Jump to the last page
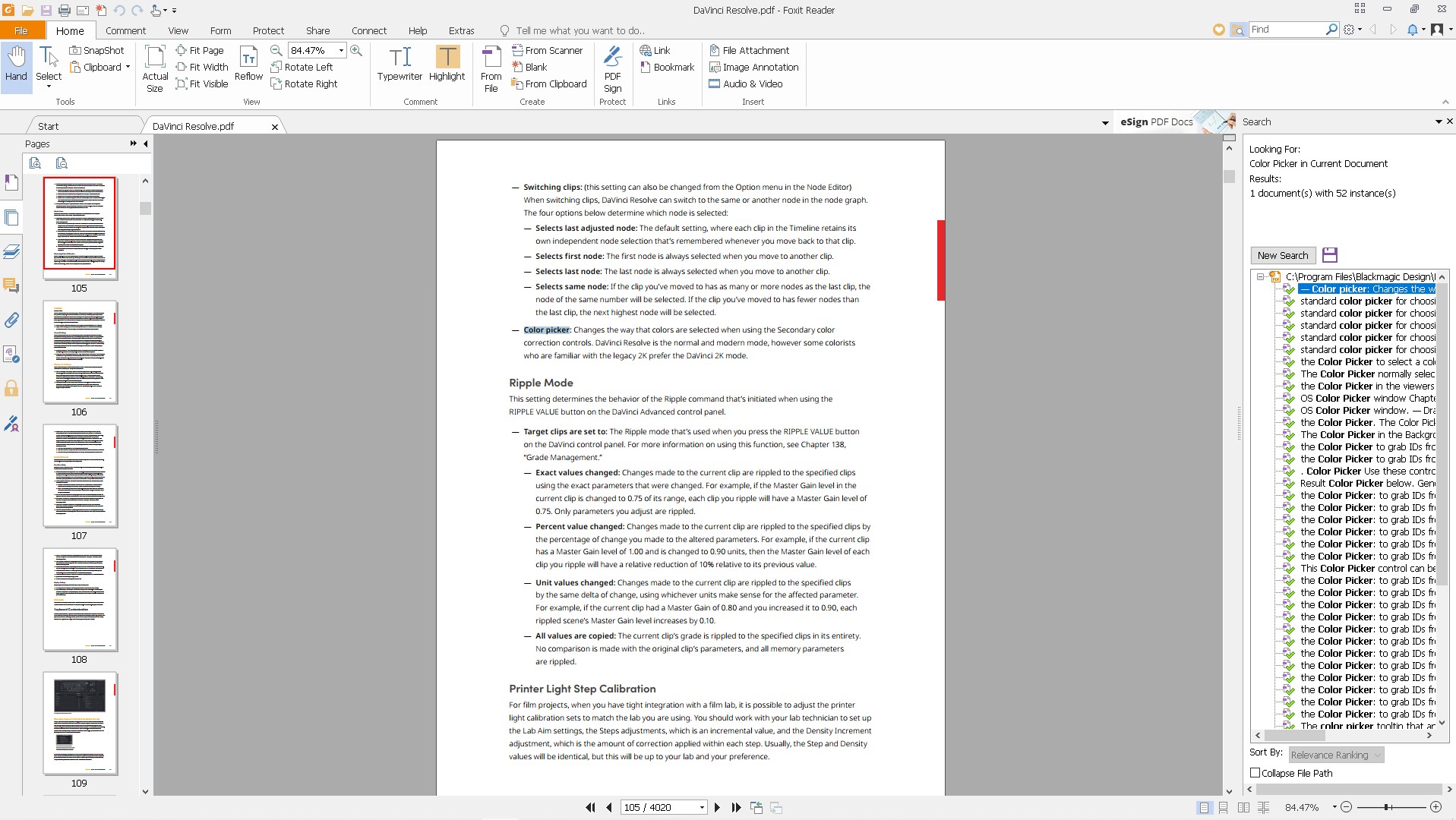This screenshot has height=820, width=1456. [736, 808]
